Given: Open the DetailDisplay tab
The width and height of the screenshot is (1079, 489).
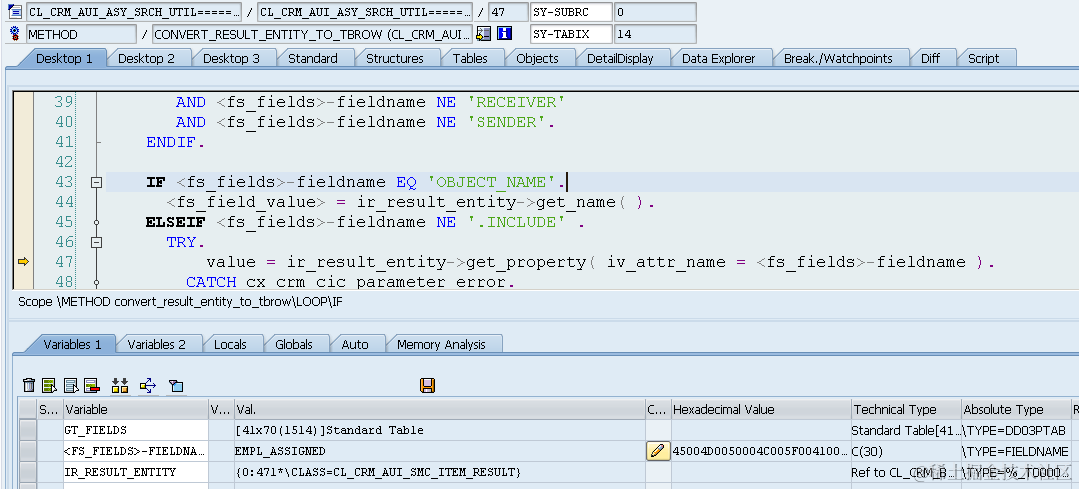Looking at the screenshot, I should point(620,58).
